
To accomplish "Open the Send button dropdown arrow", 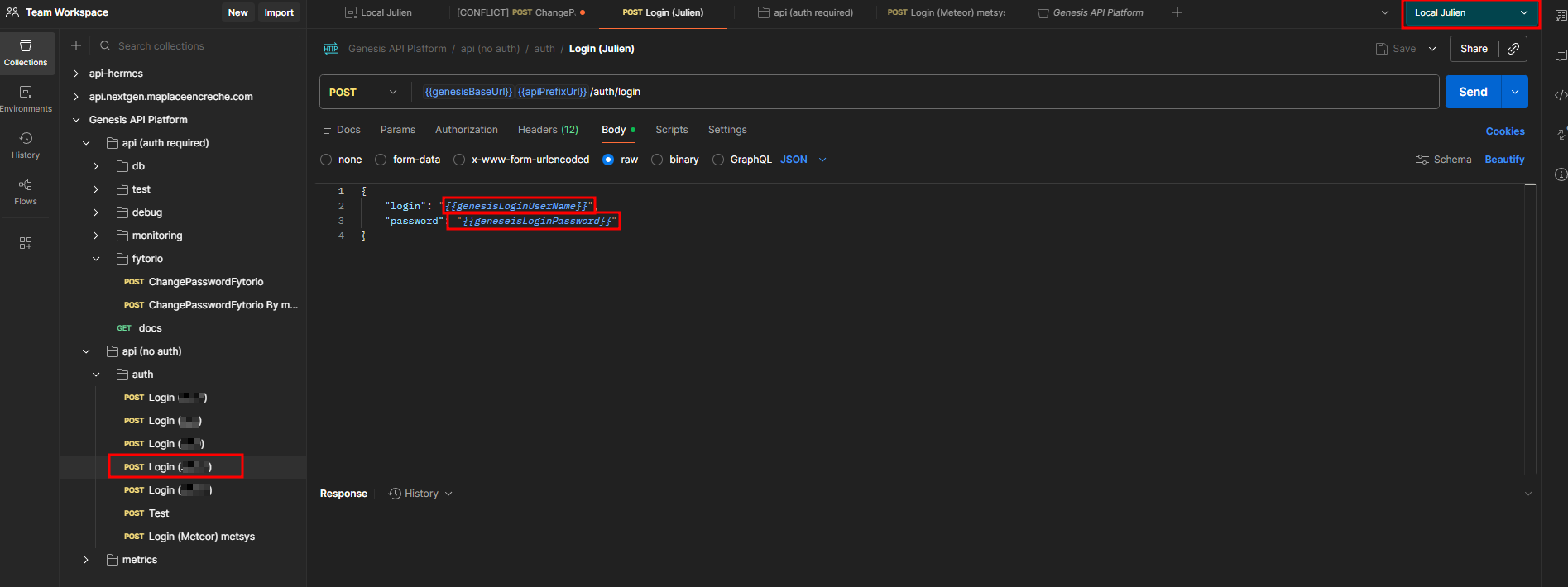I will (1515, 92).
